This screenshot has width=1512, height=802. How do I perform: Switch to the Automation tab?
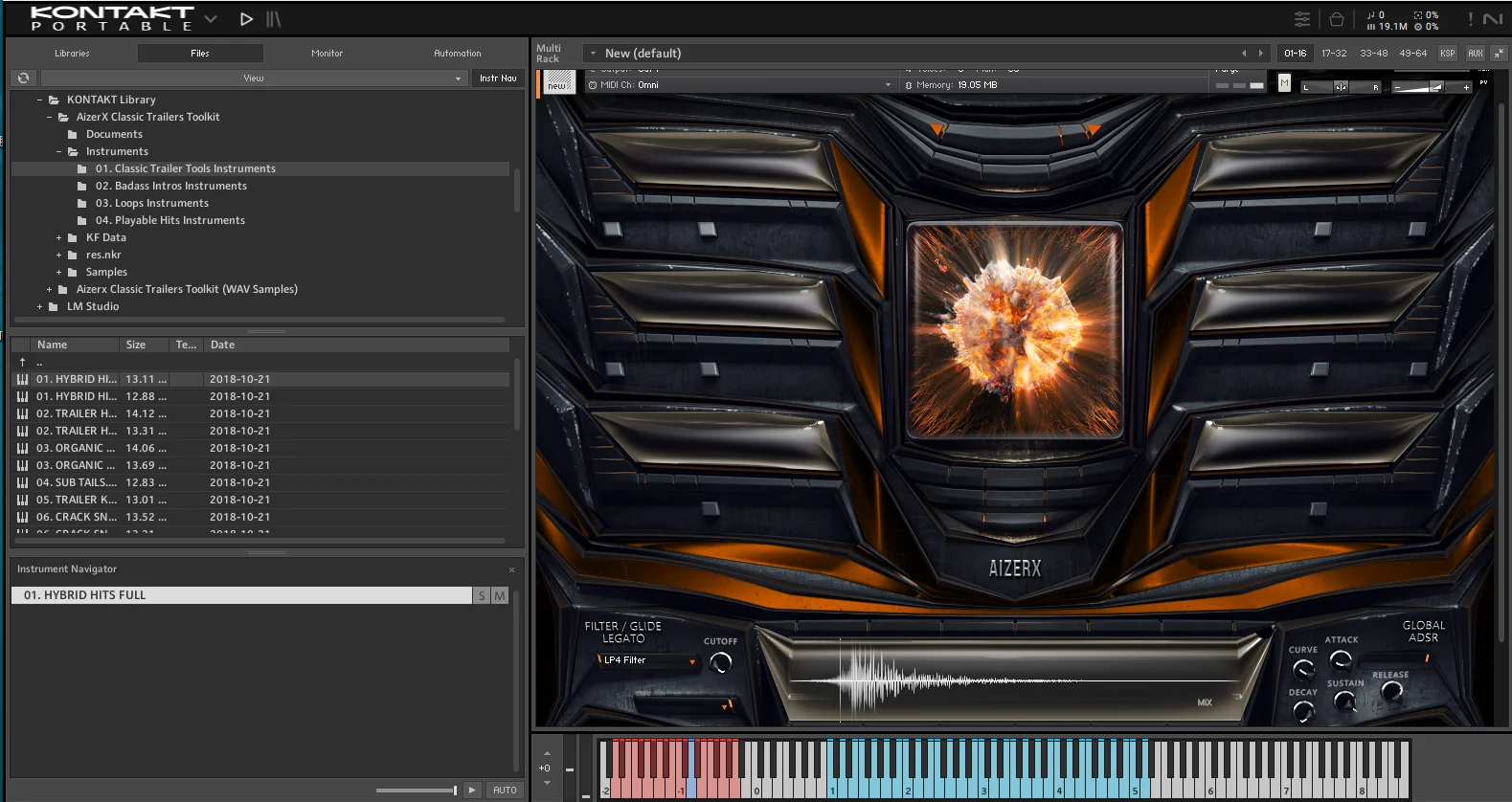pyautogui.click(x=458, y=54)
